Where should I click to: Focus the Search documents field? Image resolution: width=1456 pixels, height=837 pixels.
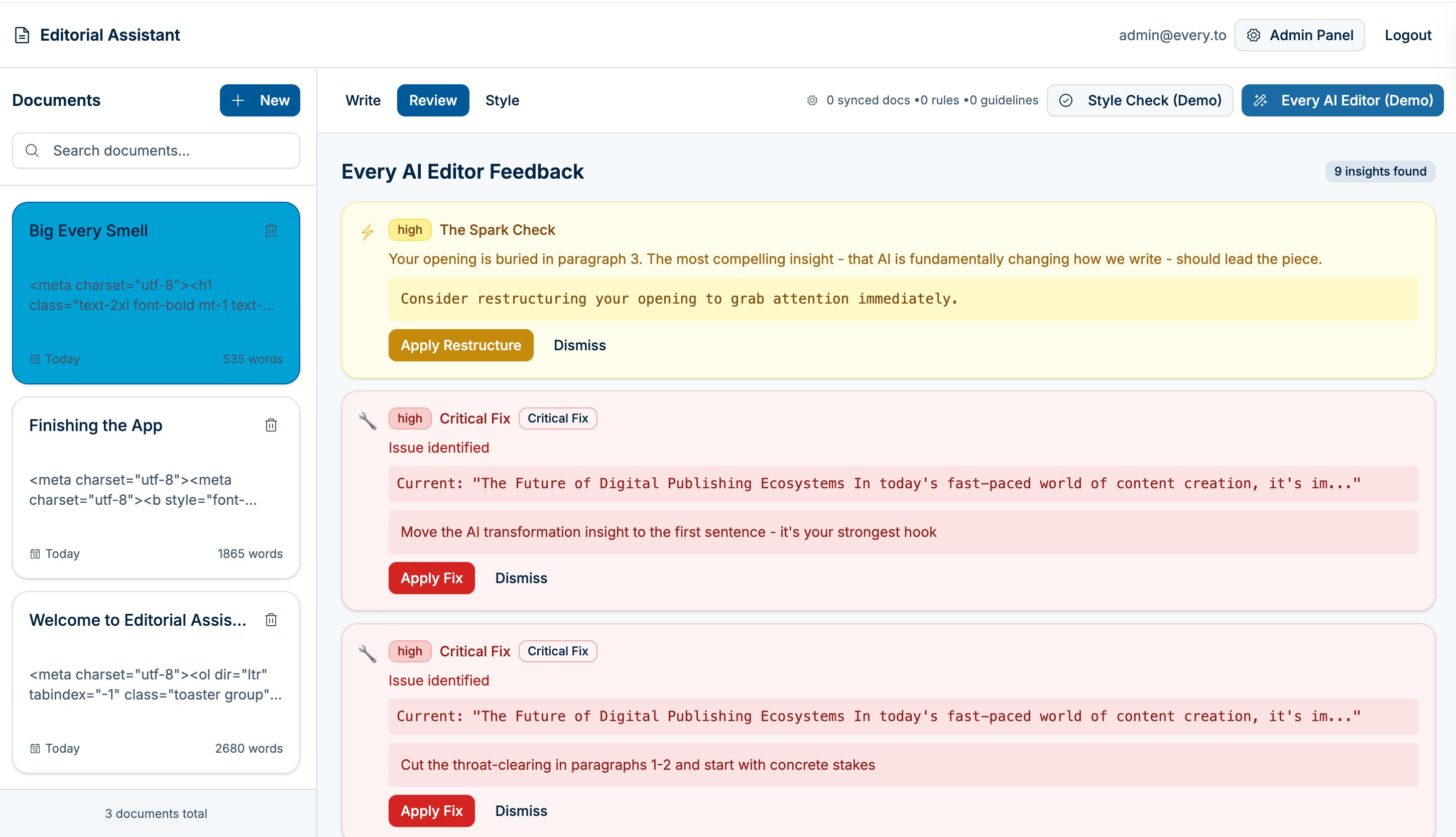coord(167,151)
